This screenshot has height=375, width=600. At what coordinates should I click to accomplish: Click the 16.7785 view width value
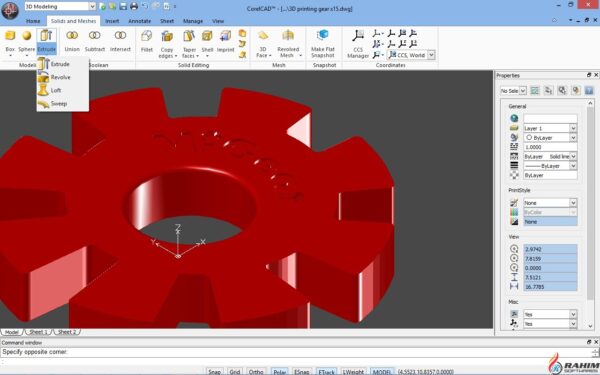(550, 287)
